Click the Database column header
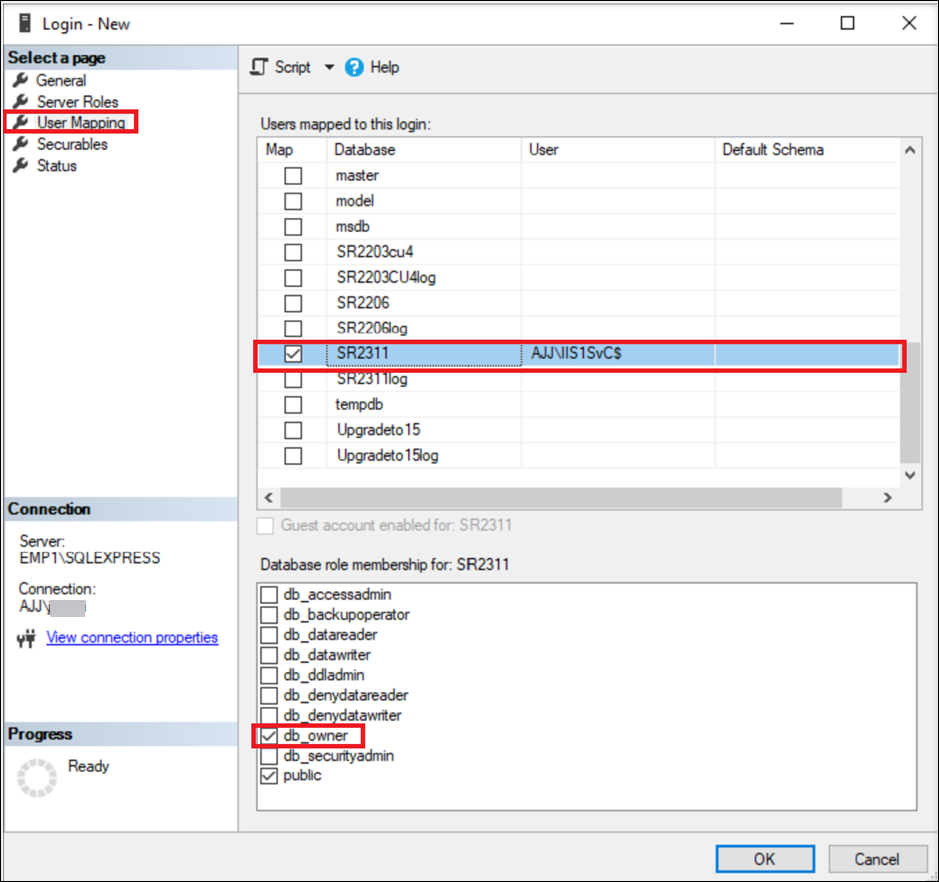Screen dimensions: 939x882 357,149
